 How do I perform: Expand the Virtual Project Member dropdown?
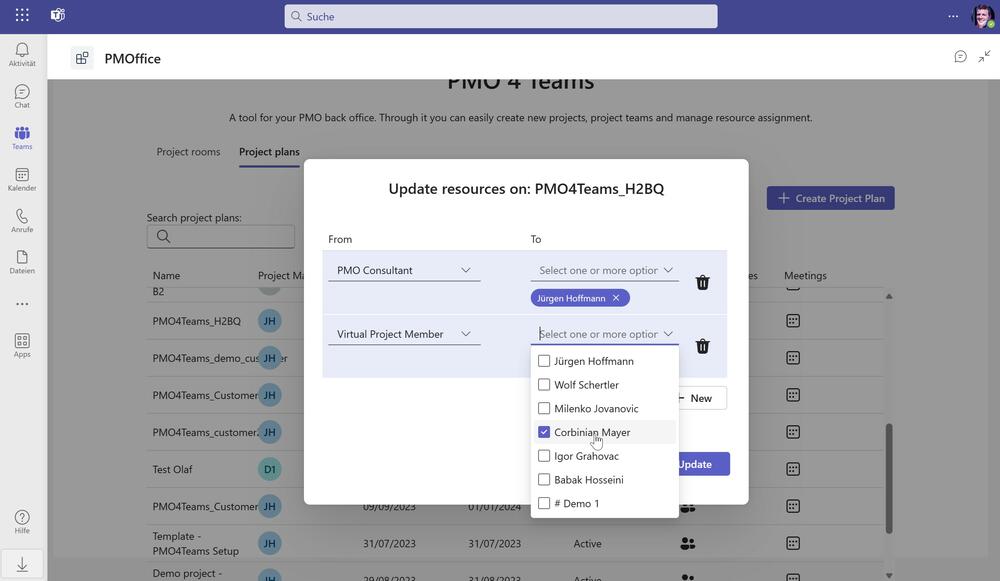click(x=404, y=334)
